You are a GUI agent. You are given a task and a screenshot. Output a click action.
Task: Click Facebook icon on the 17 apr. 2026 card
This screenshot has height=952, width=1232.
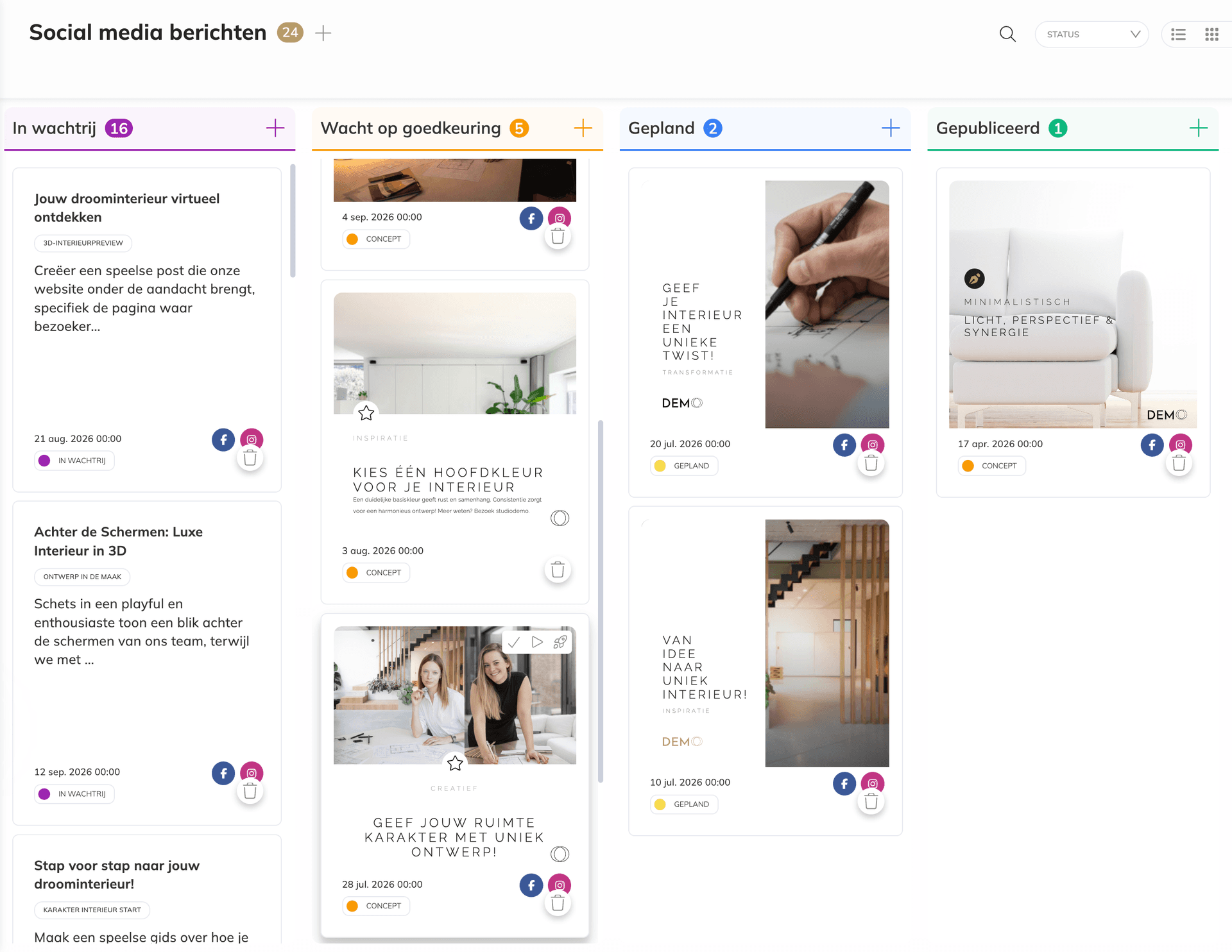[x=1152, y=445]
